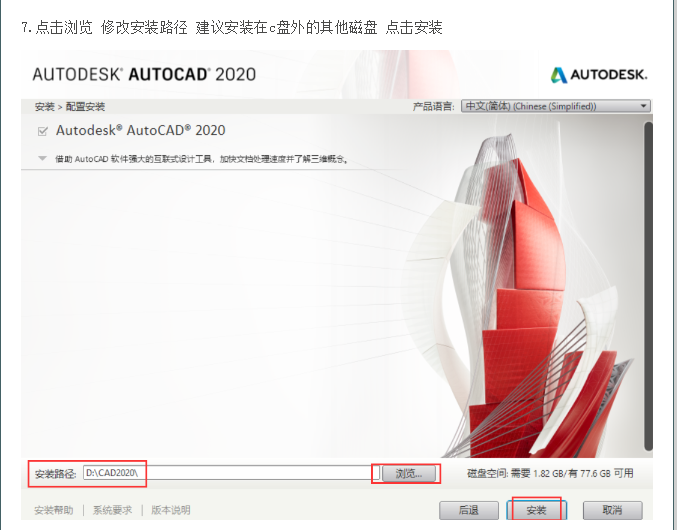Open the 版本说明 link
This screenshot has width=693, height=530.
click(x=171, y=510)
